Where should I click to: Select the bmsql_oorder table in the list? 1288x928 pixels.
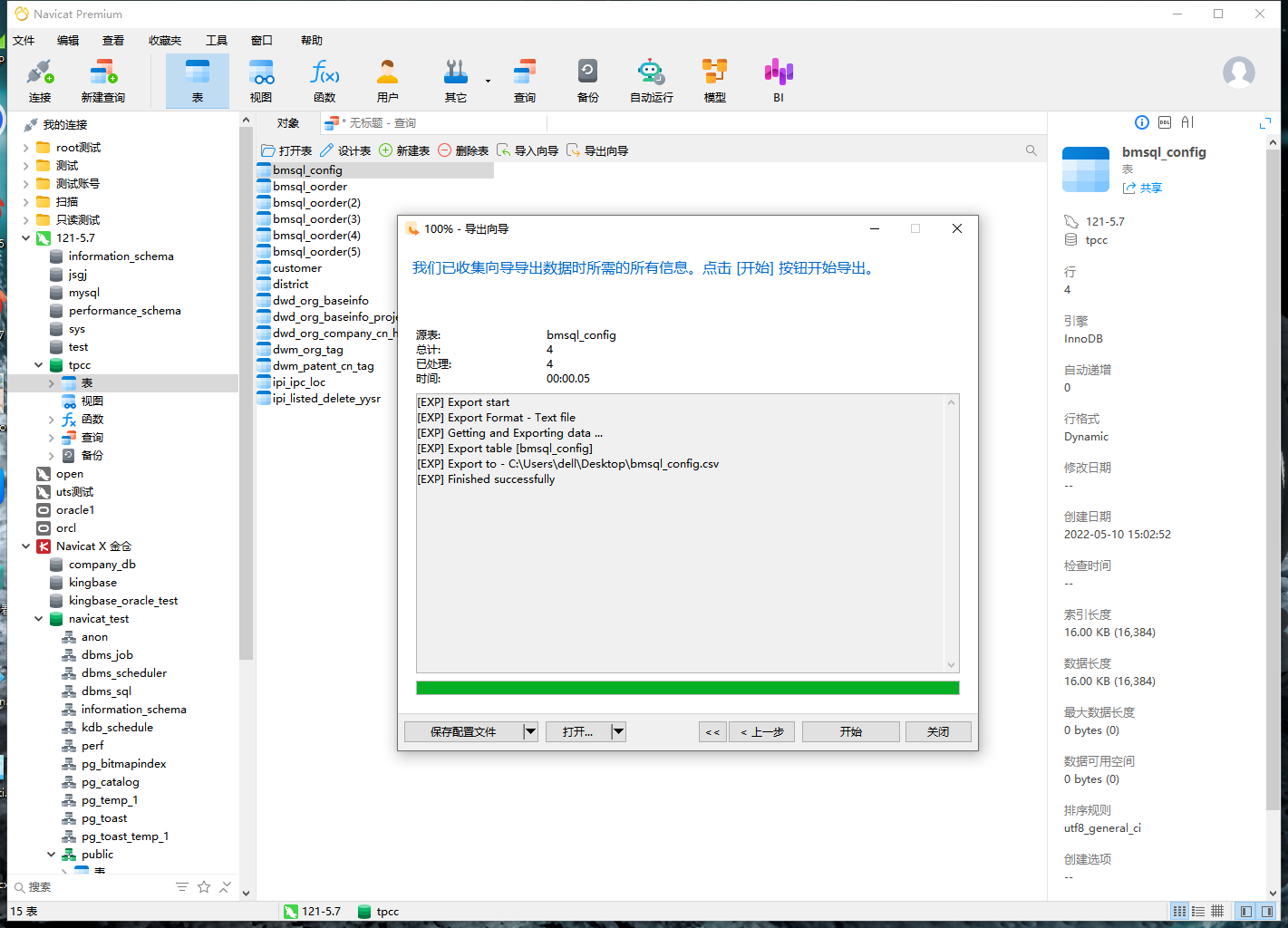pyautogui.click(x=310, y=187)
